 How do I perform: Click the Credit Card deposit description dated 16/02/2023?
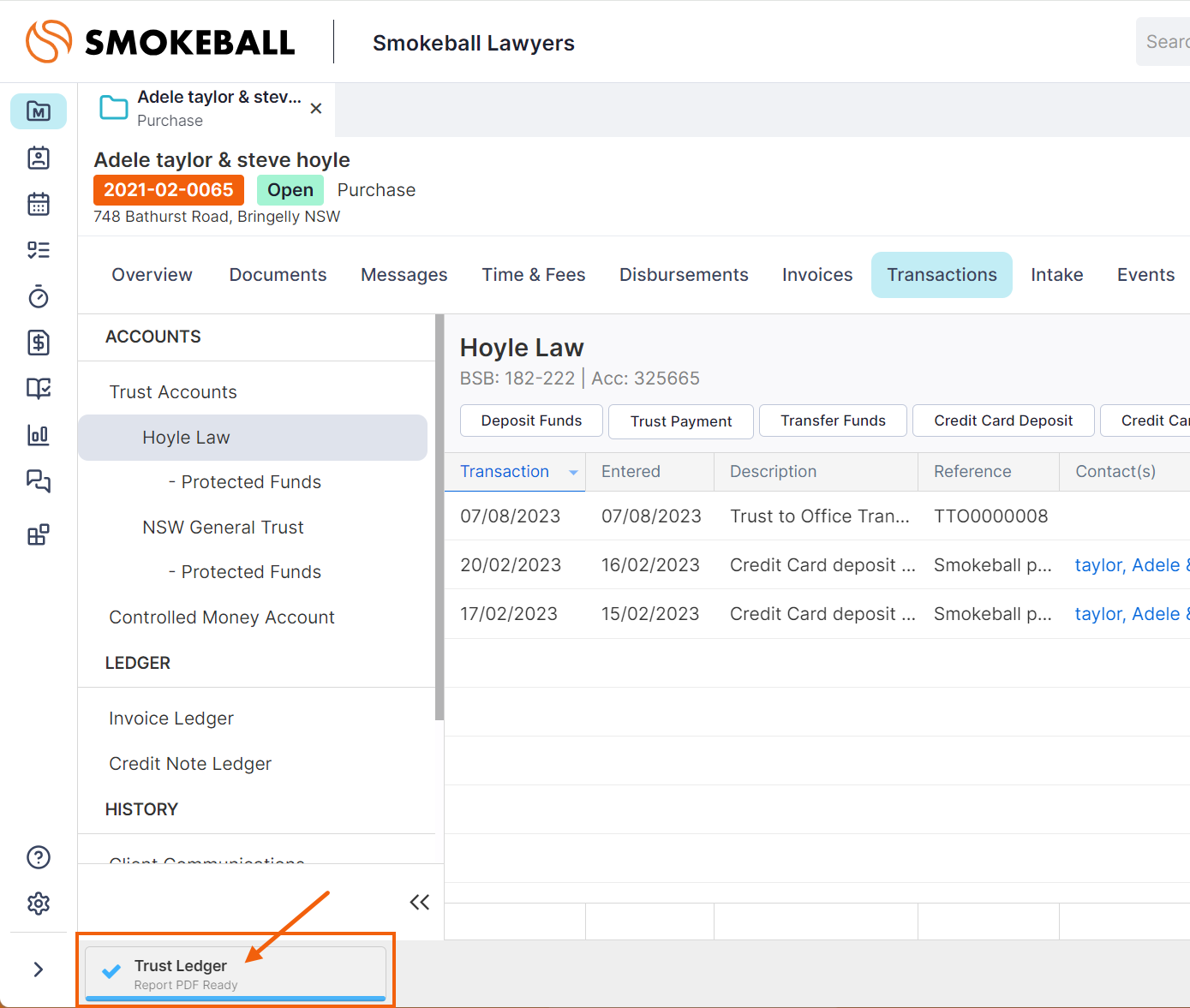(x=822, y=565)
